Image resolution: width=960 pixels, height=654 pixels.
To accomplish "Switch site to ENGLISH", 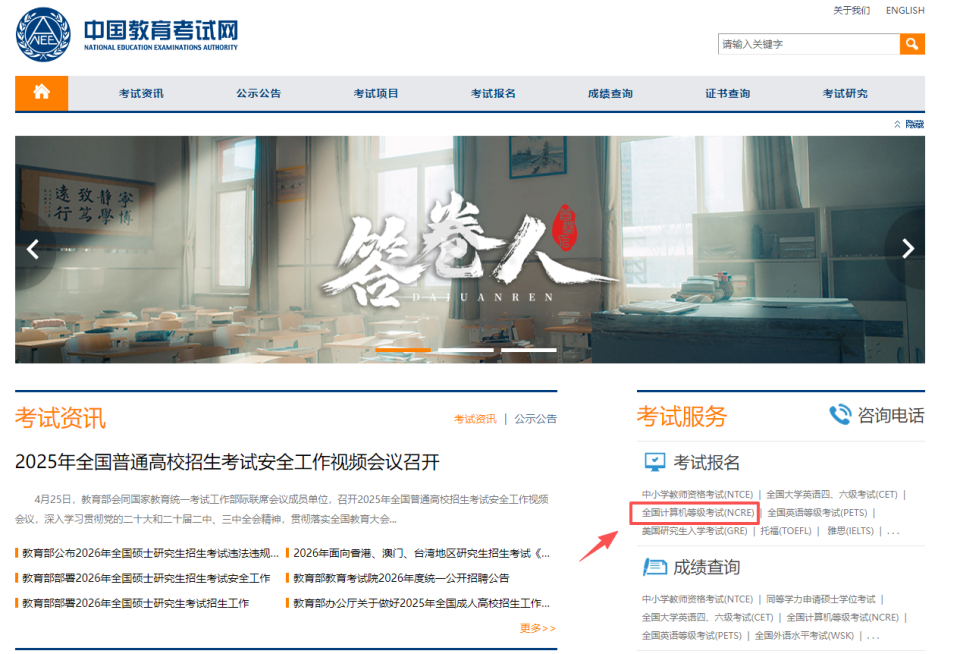I will 905,10.
